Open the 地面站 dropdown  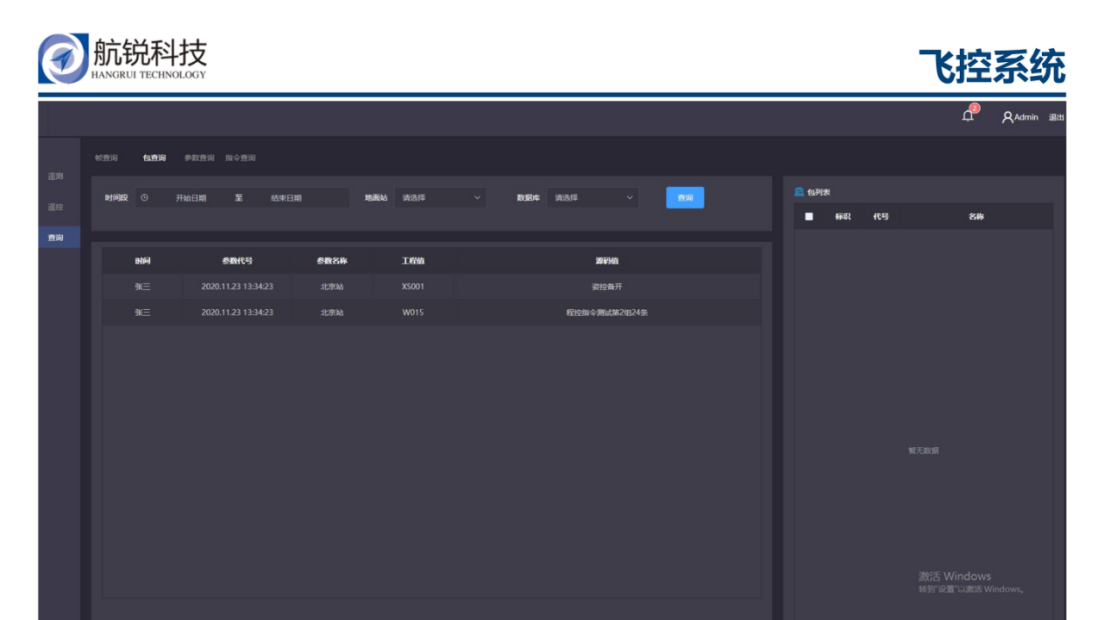pos(440,198)
